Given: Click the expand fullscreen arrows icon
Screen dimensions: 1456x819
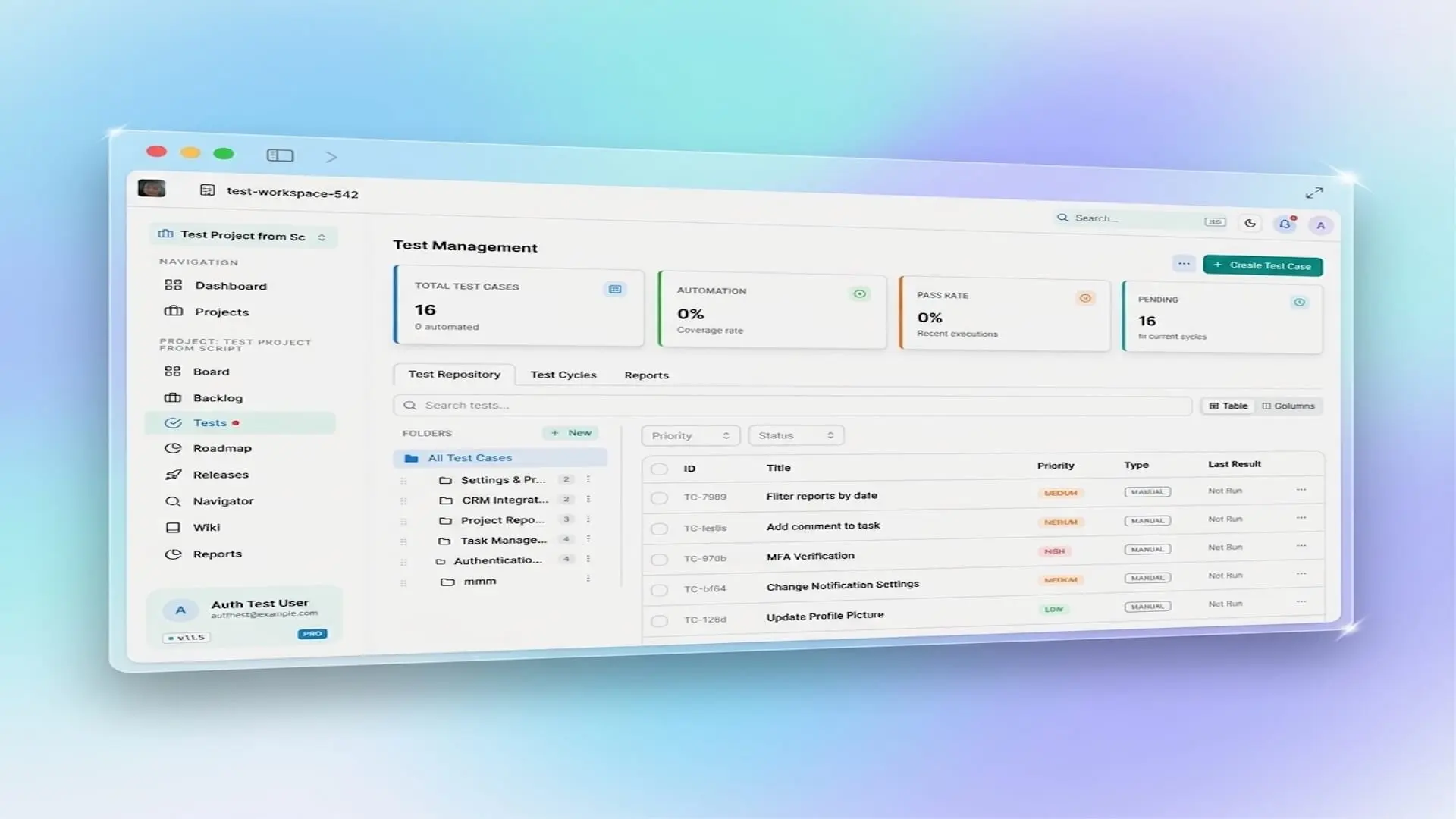Looking at the screenshot, I should pos(1314,193).
